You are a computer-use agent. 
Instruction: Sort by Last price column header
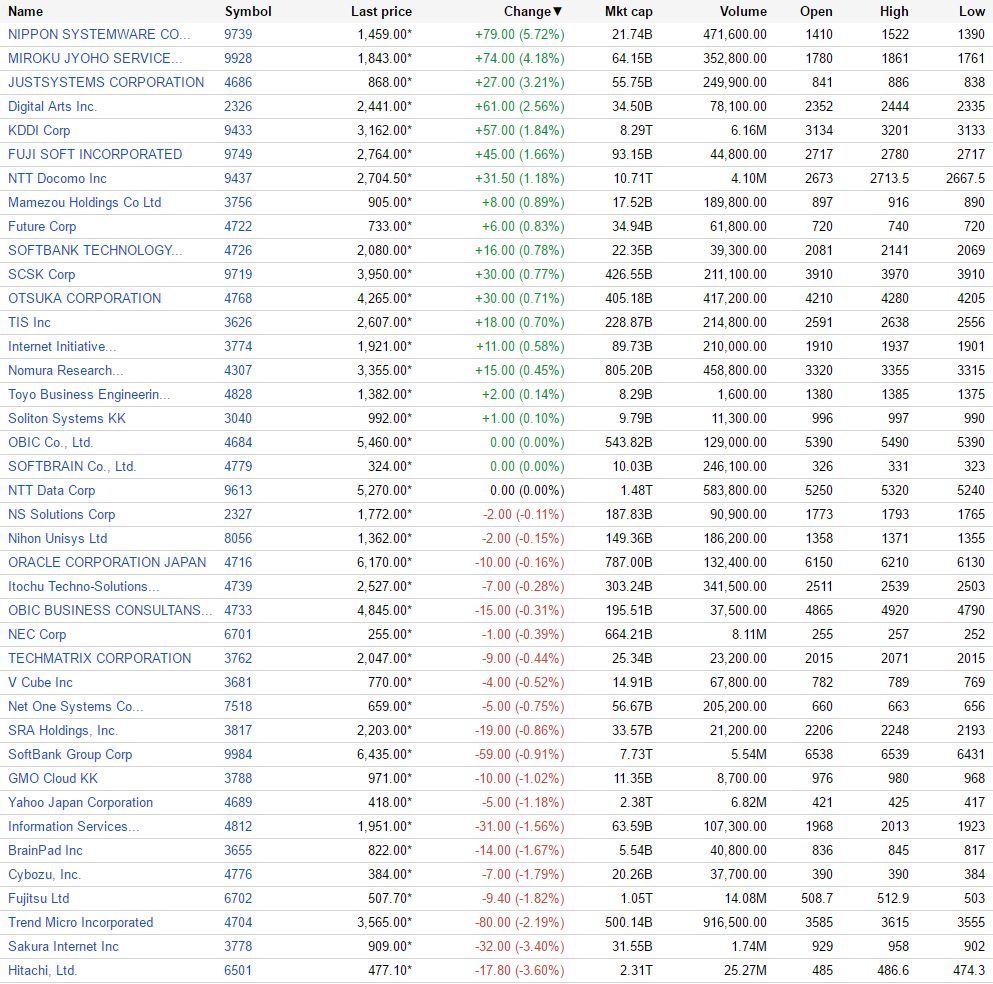(381, 11)
